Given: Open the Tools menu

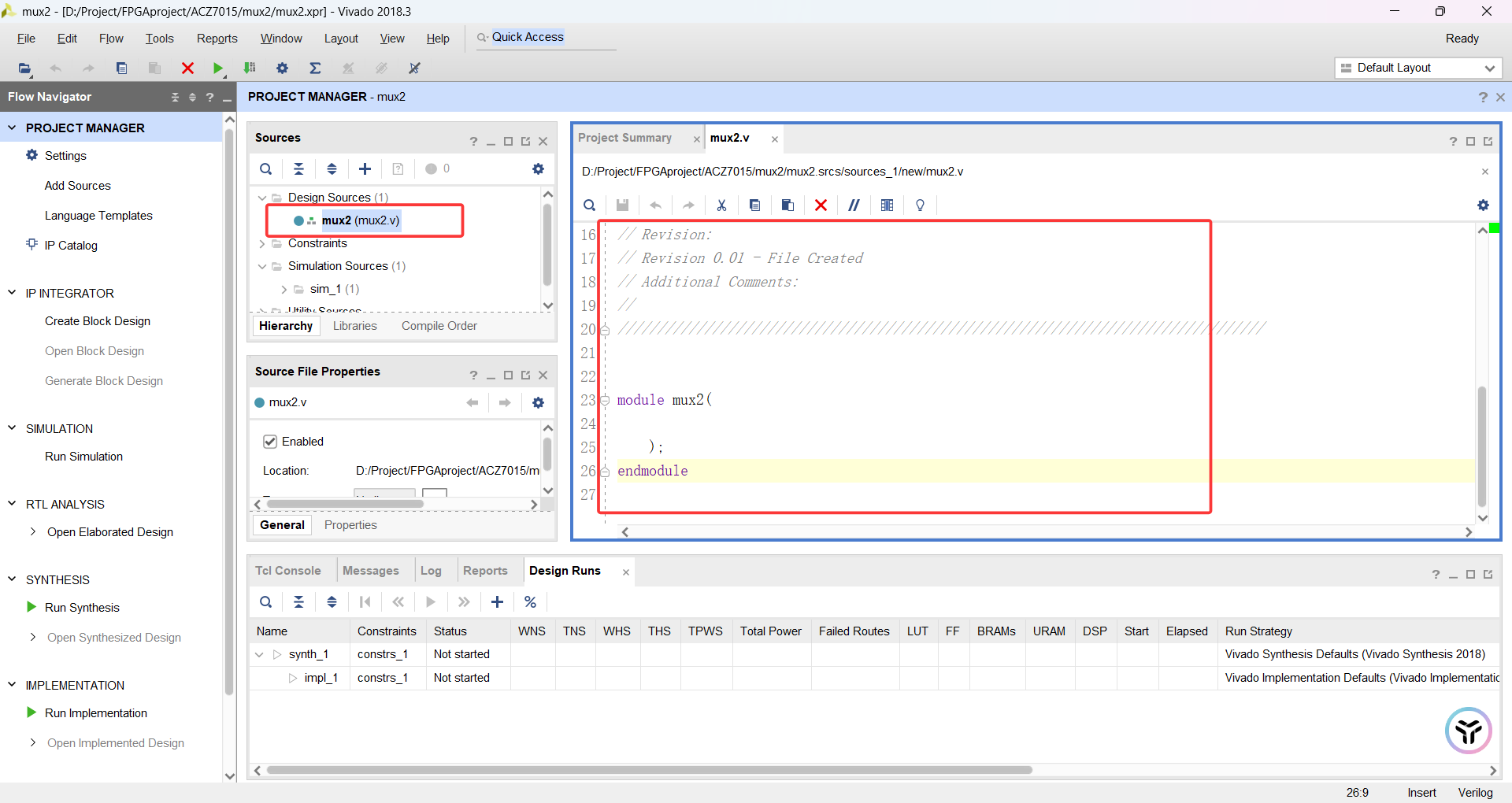Looking at the screenshot, I should pyautogui.click(x=159, y=39).
